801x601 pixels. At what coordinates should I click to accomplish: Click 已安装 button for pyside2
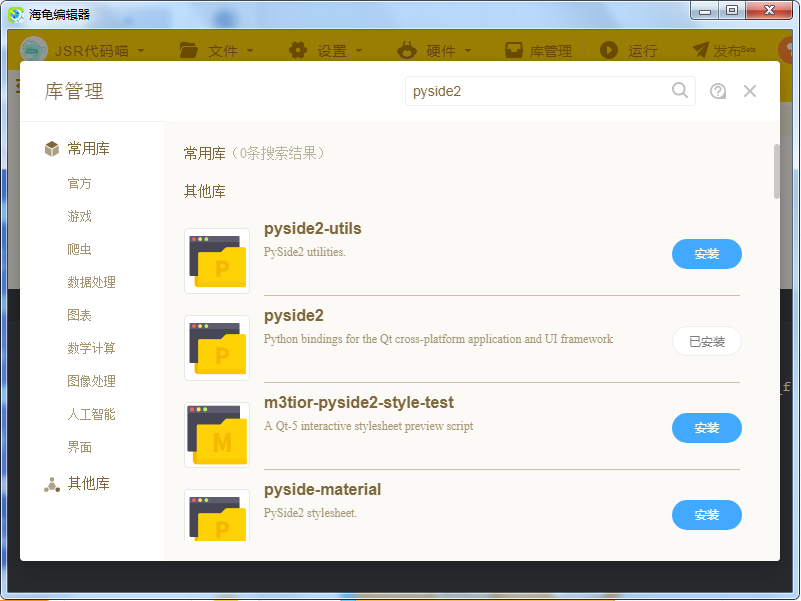(x=706, y=341)
